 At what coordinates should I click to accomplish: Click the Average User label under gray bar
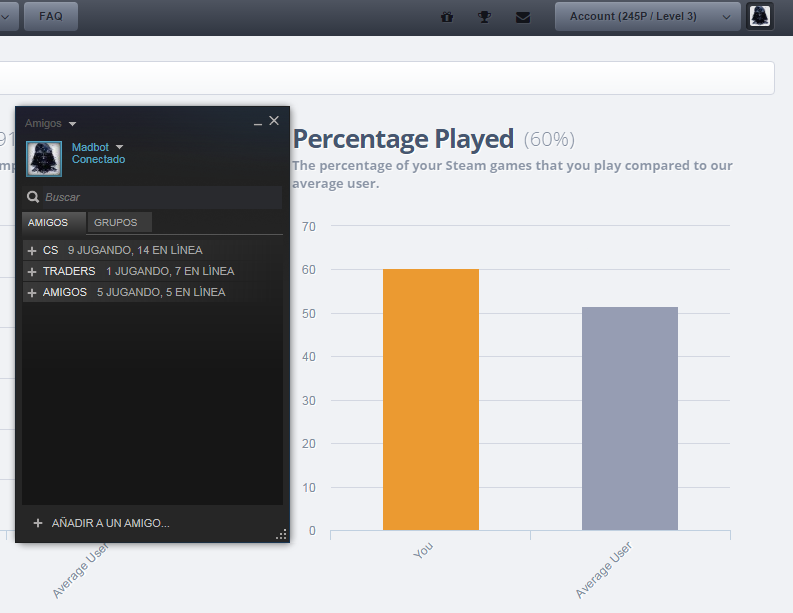point(604,570)
